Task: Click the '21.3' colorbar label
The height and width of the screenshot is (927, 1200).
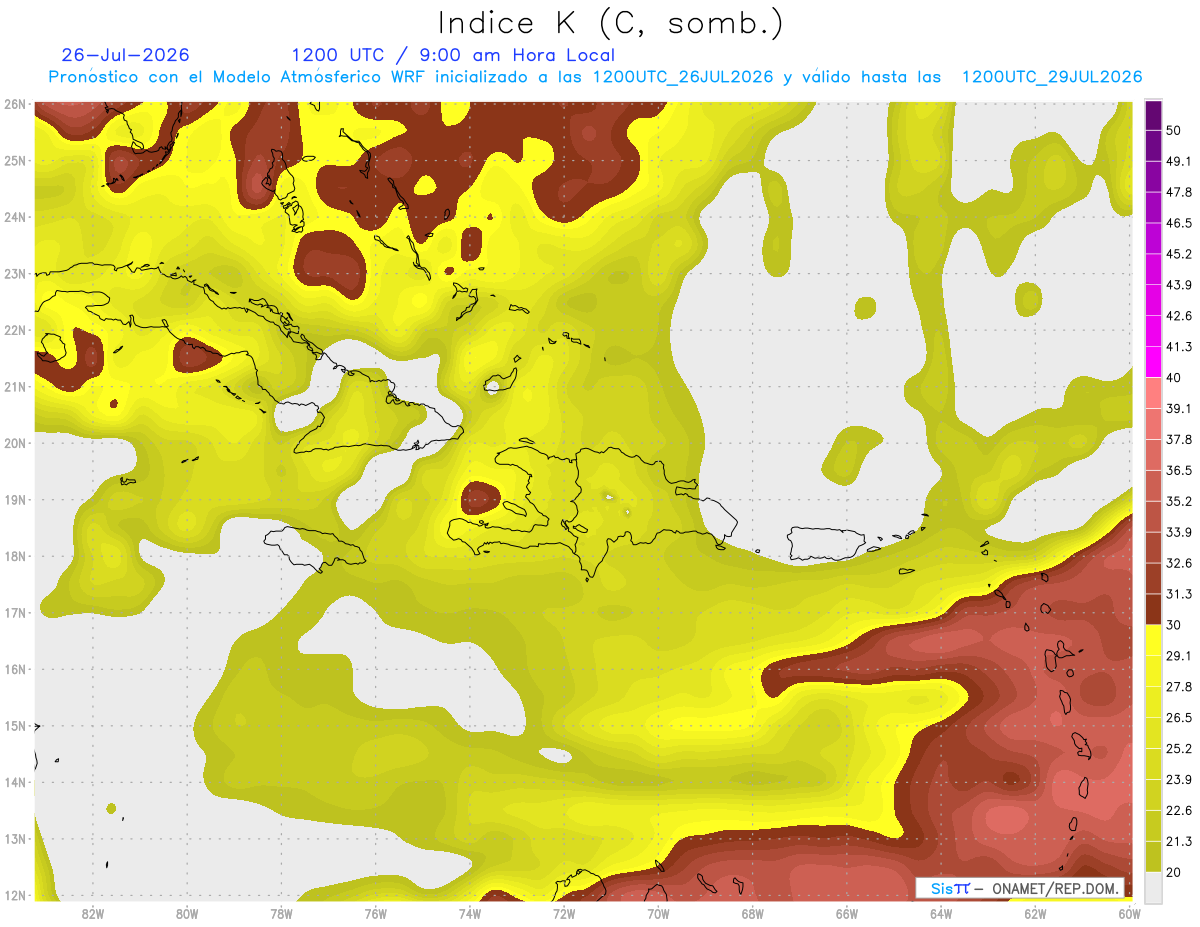Action: point(1179,841)
